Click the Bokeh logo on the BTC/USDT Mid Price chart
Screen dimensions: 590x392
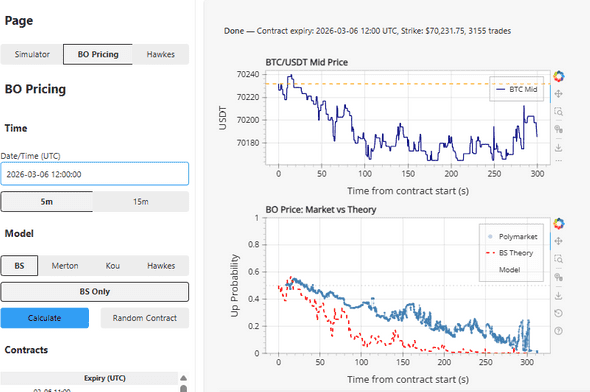(558, 76)
